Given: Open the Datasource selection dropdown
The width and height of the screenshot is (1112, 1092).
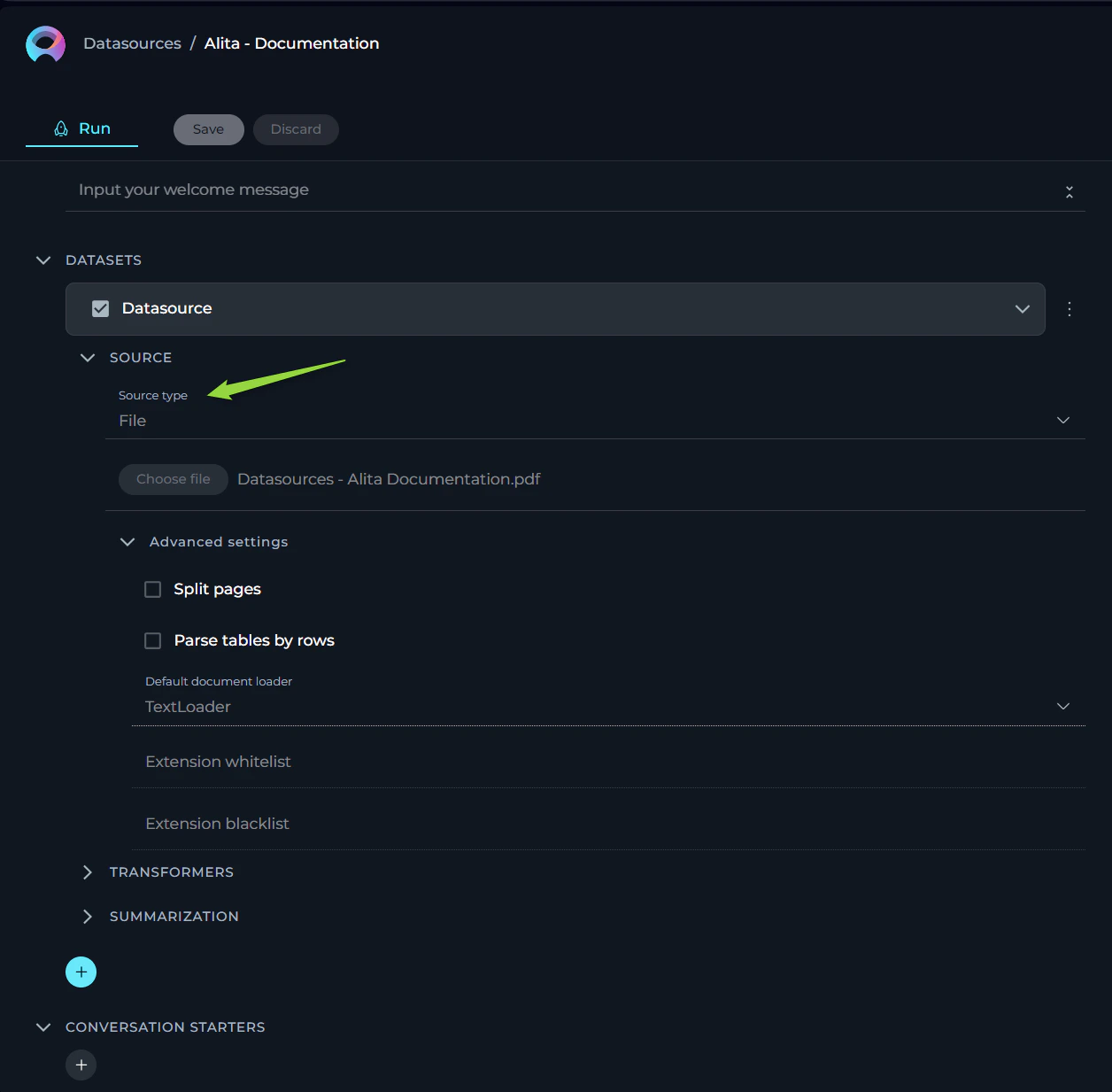Looking at the screenshot, I should 1023,309.
